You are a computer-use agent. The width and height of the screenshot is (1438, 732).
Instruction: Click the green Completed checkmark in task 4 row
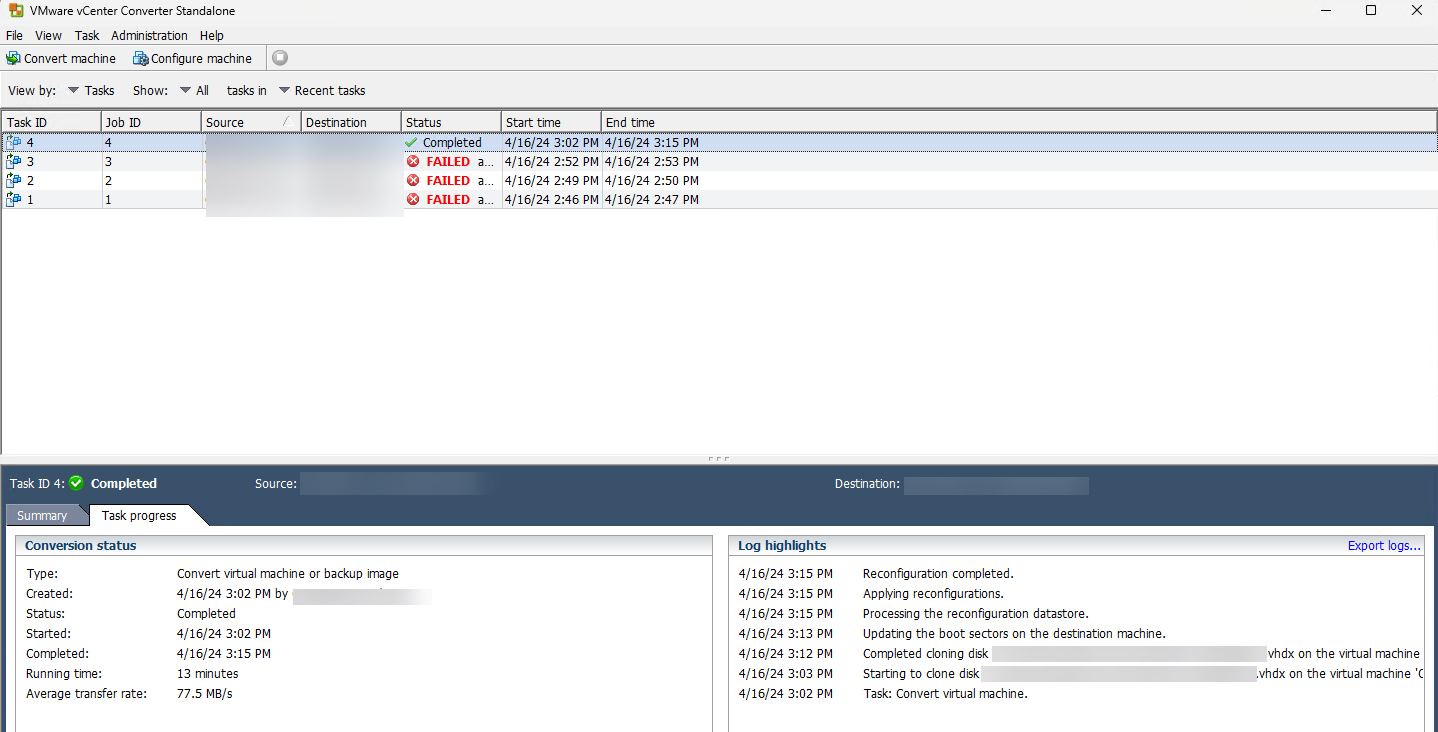click(x=411, y=143)
